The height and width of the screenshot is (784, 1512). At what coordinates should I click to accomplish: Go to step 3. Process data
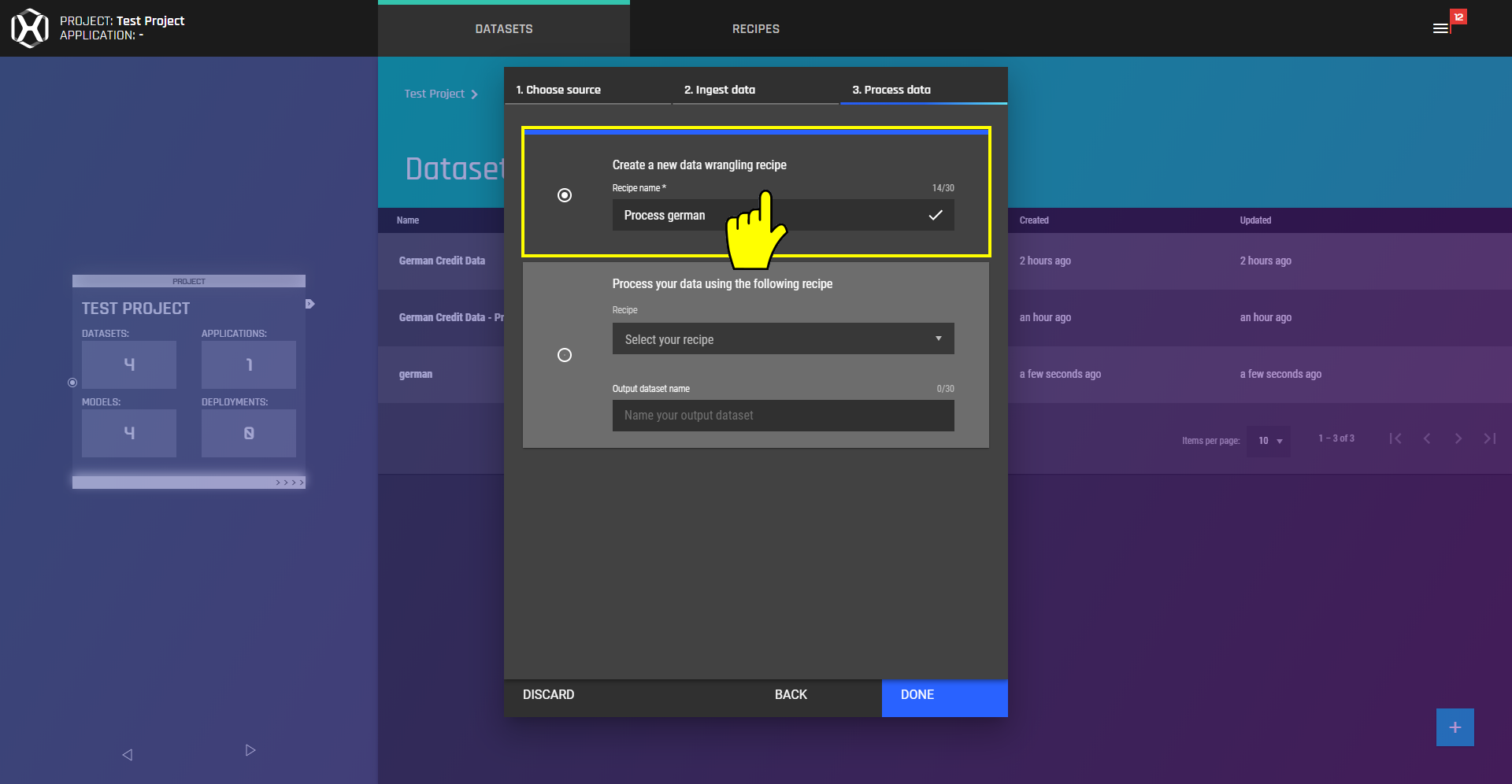(924, 90)
